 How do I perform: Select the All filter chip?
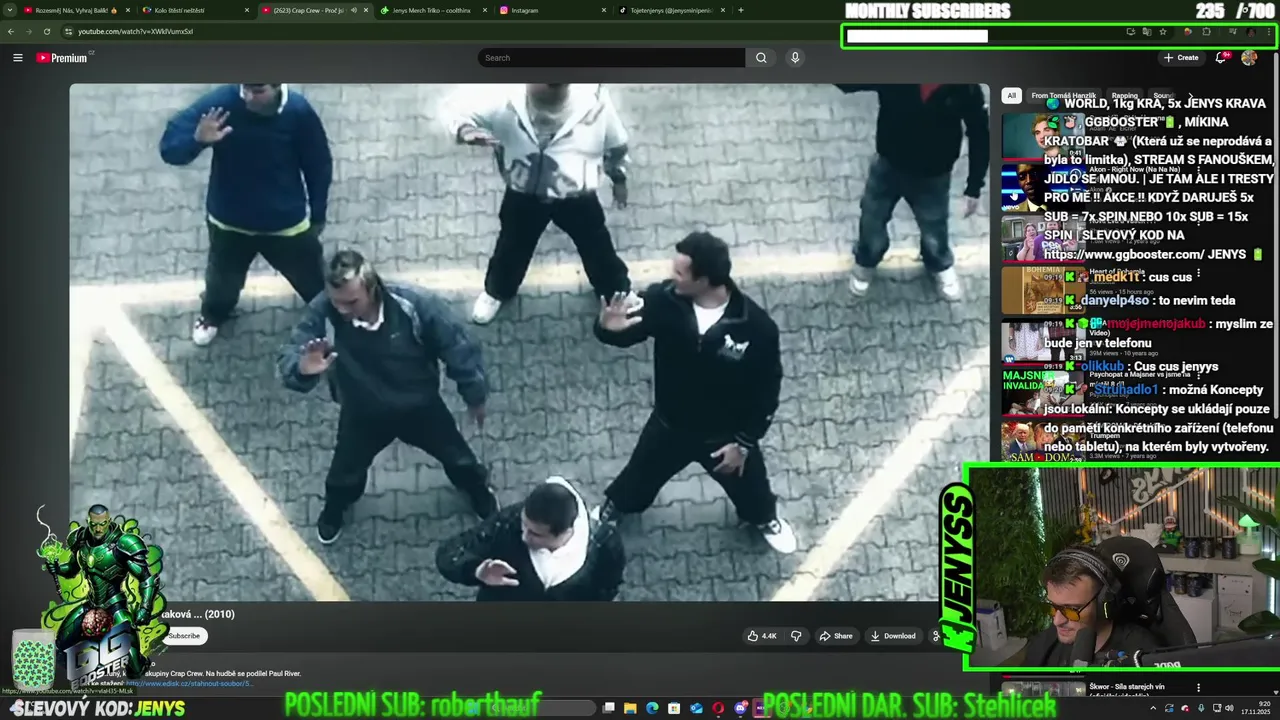point(1011,96)
